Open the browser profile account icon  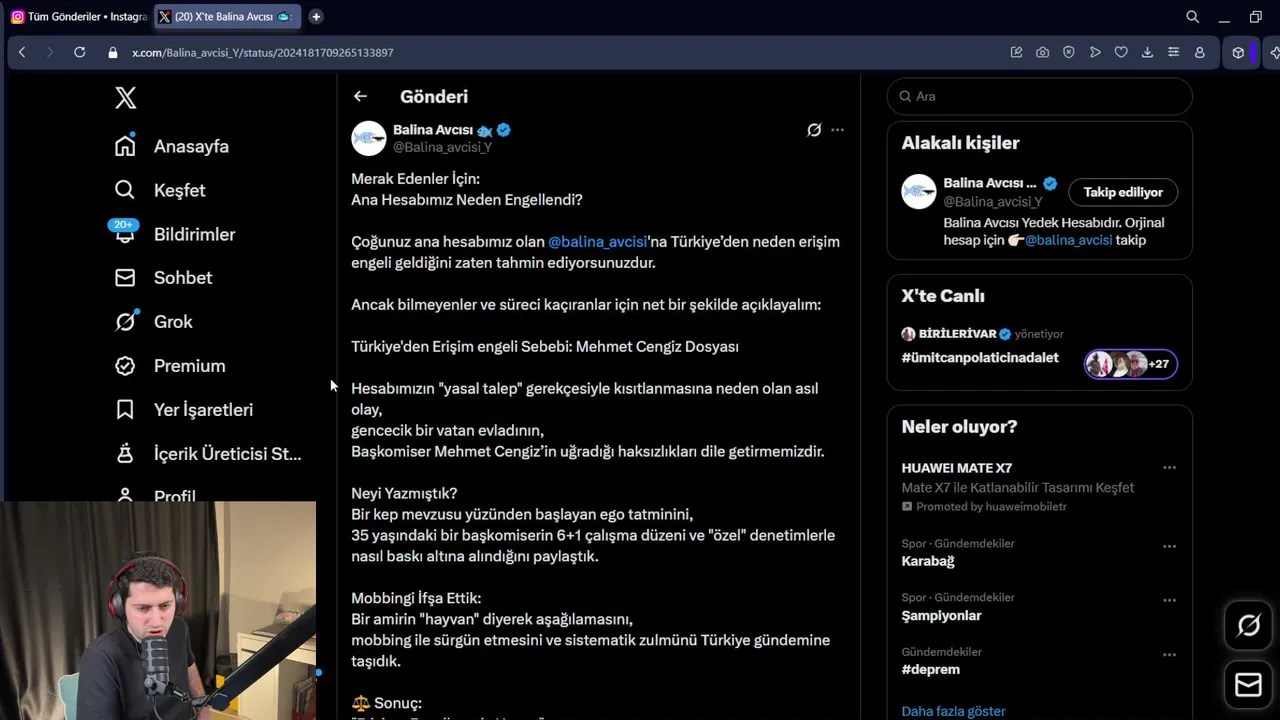(x=1199, y=52)
